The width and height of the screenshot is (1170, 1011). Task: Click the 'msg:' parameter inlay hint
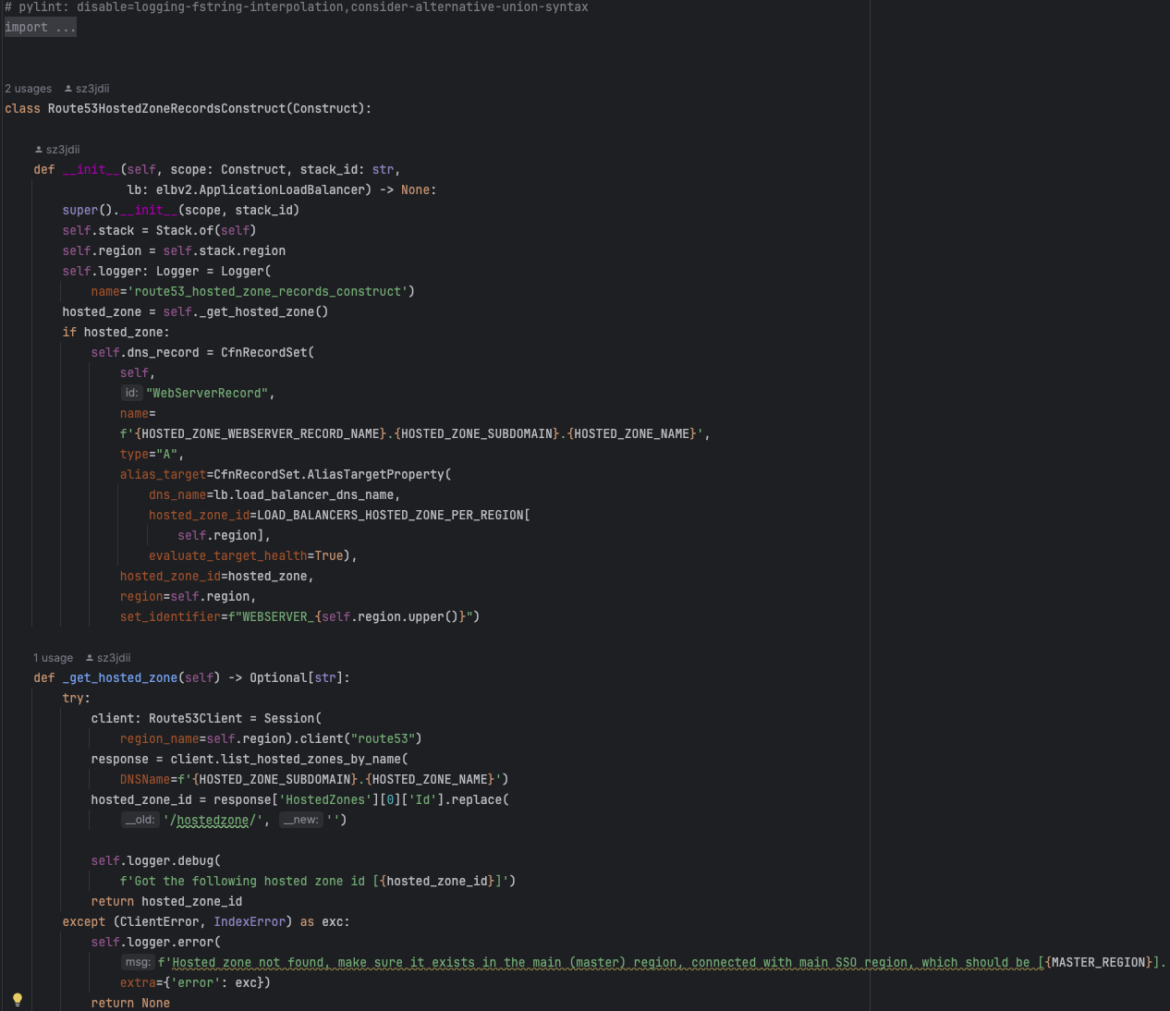pos(137,962)
